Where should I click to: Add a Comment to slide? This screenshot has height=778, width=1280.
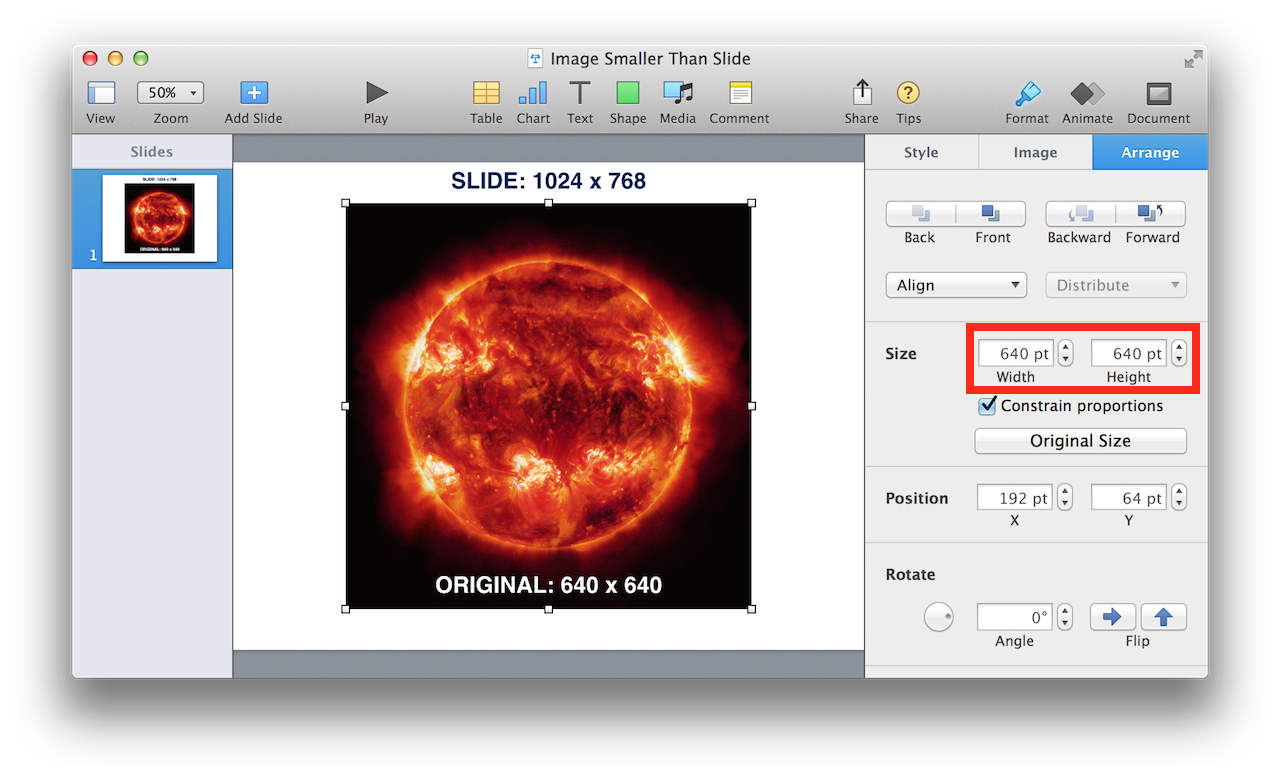pyautogui.click(x=740, y=93)
